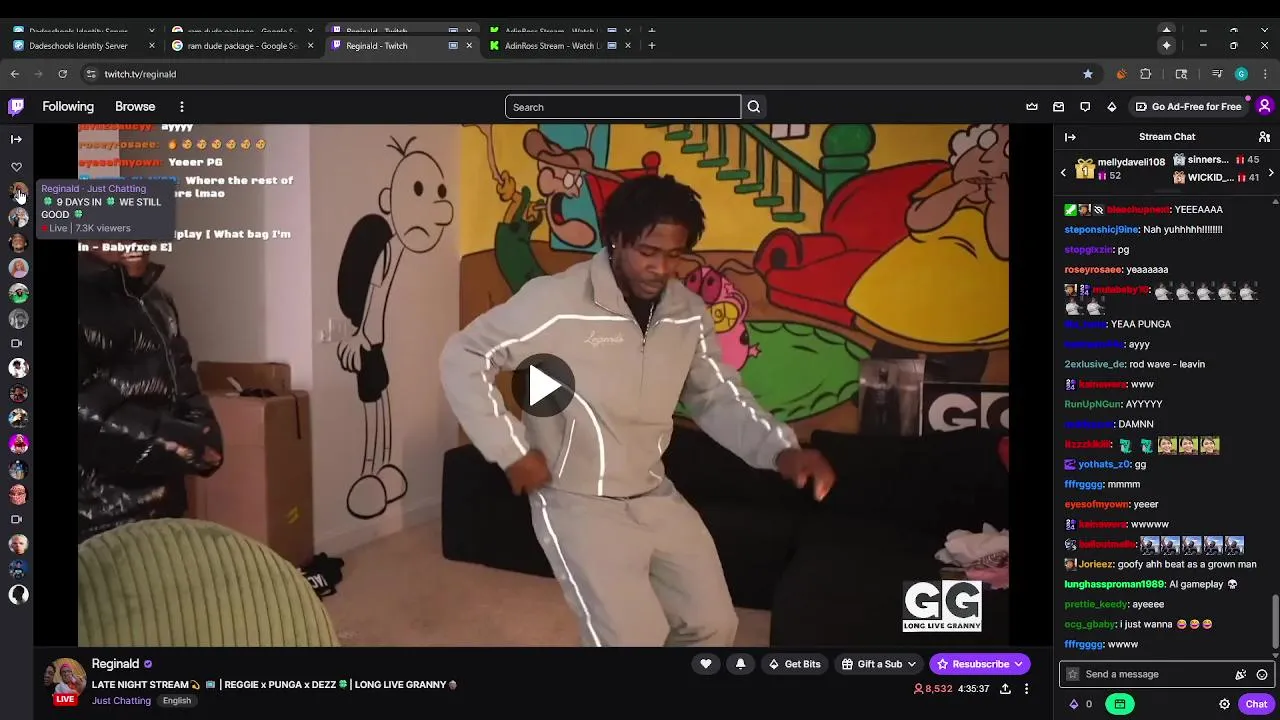1280x720 pixels.
Task: Open the Following page
Action: coord(68,107)
